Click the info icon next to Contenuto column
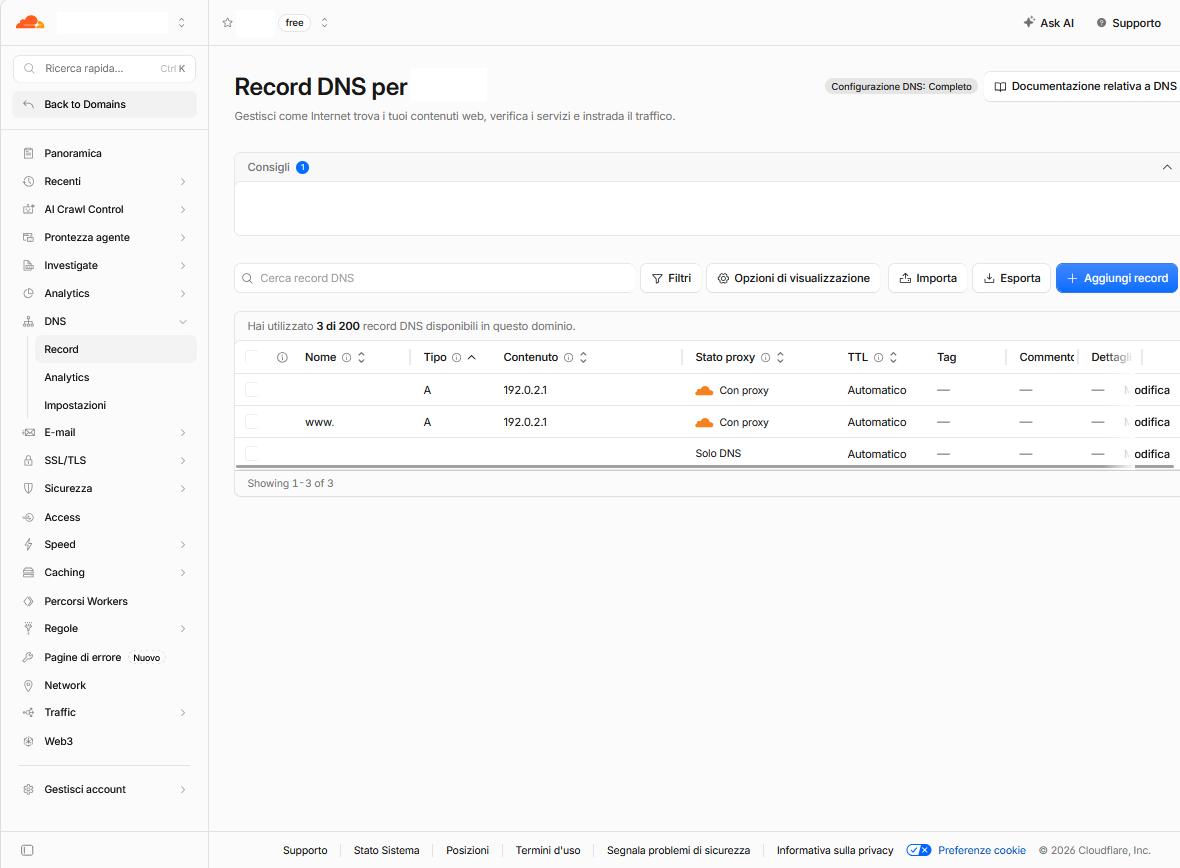Screen dimensions: 1180x868 coord(568,358)
